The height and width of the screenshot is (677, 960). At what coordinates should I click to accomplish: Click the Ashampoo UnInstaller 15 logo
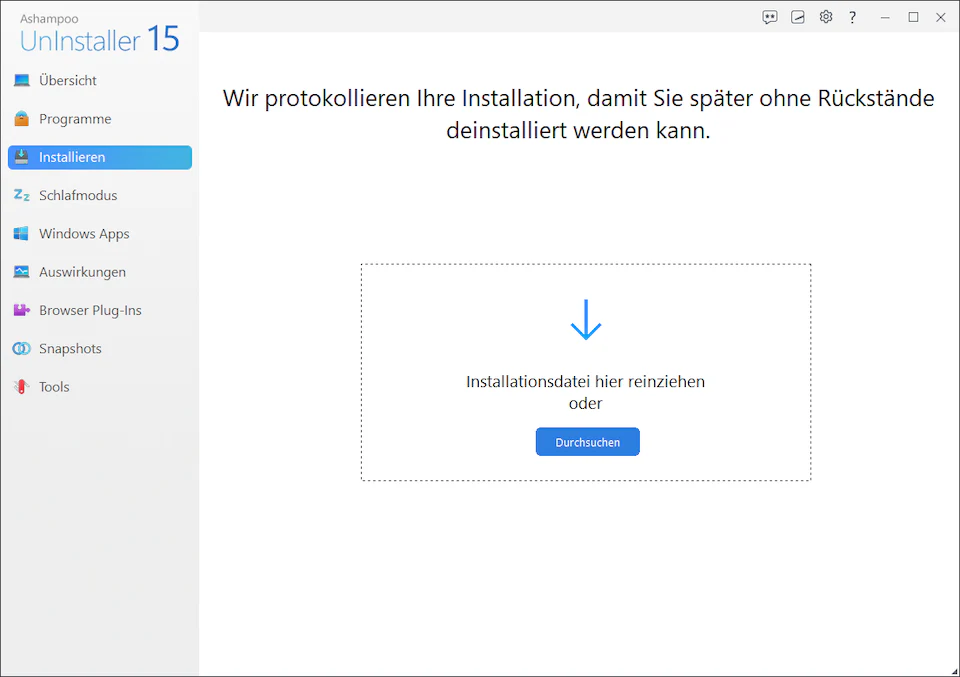(x=99, y=33)
